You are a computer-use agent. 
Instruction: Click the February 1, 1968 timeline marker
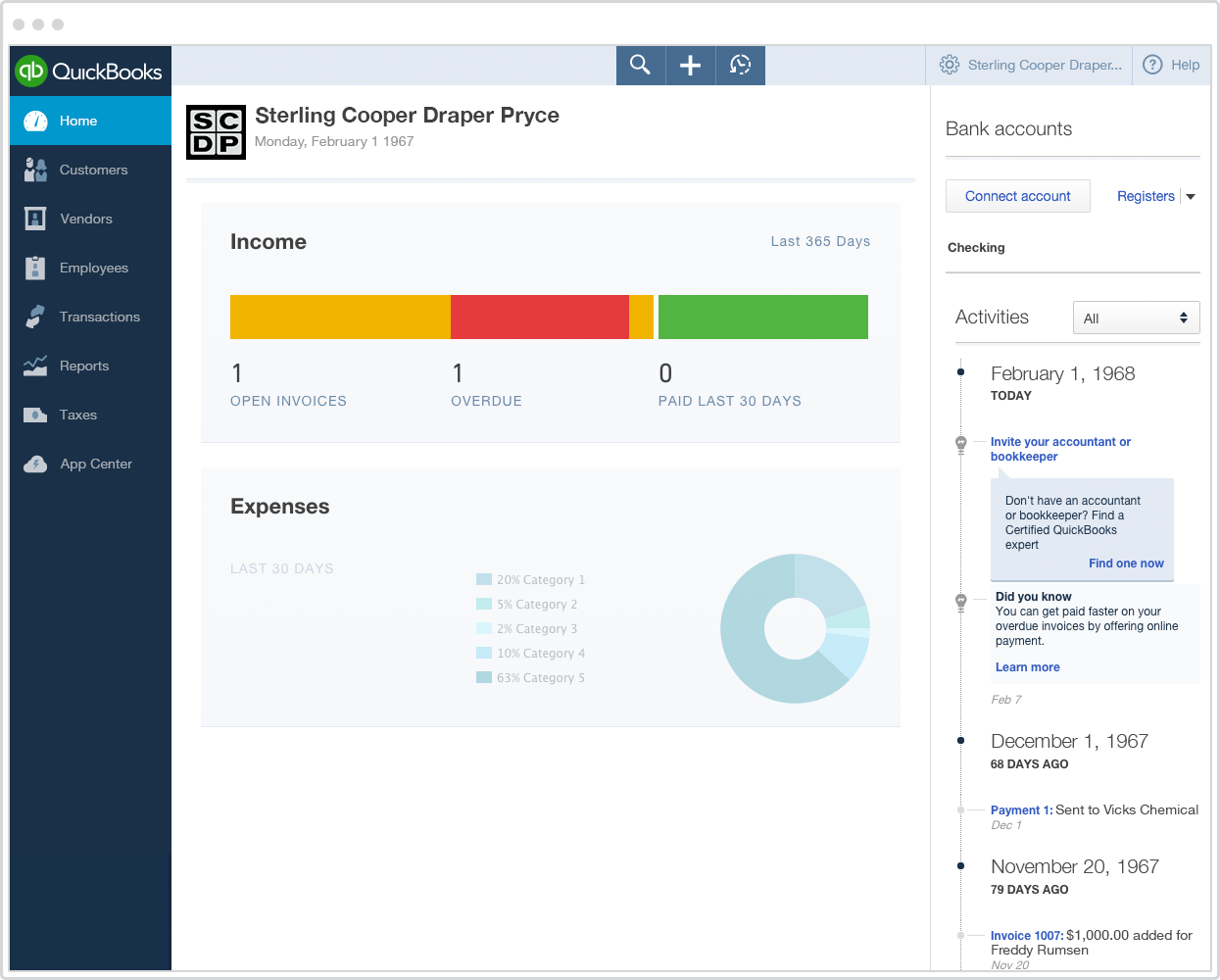coord(960,372)
